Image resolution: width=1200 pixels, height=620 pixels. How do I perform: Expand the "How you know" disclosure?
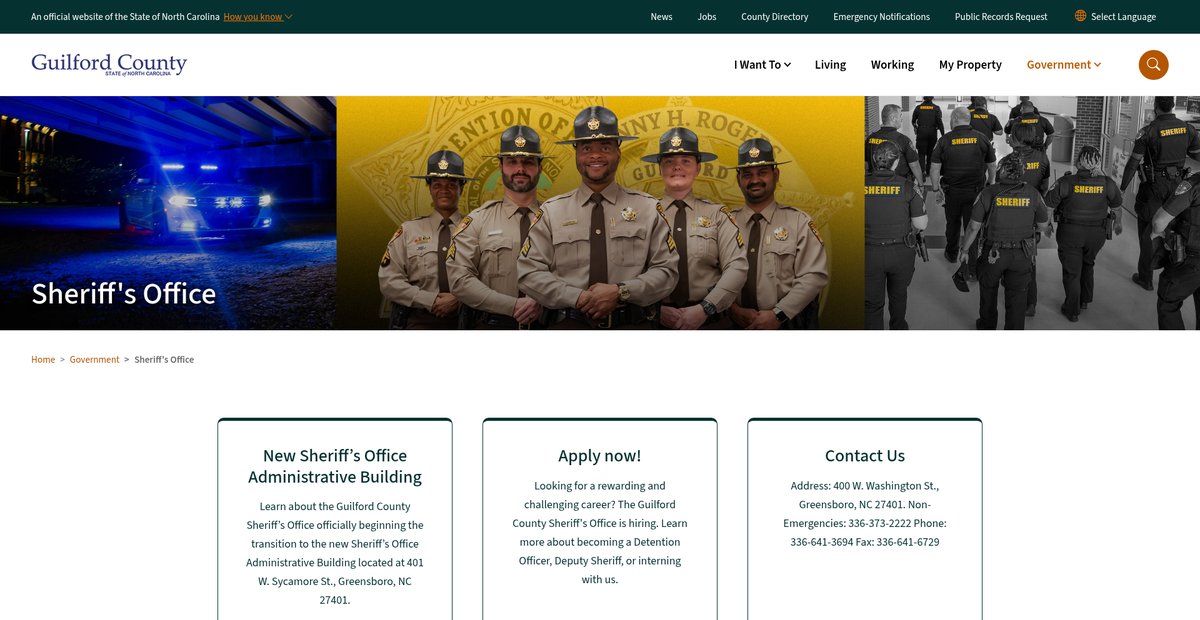tap(257, 17)
